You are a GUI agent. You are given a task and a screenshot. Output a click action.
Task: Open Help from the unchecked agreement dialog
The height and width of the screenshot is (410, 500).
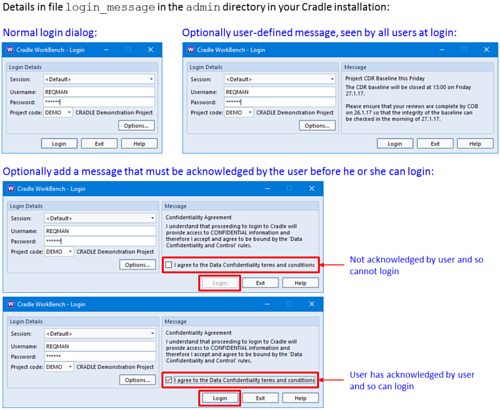[x=300, y=283]
